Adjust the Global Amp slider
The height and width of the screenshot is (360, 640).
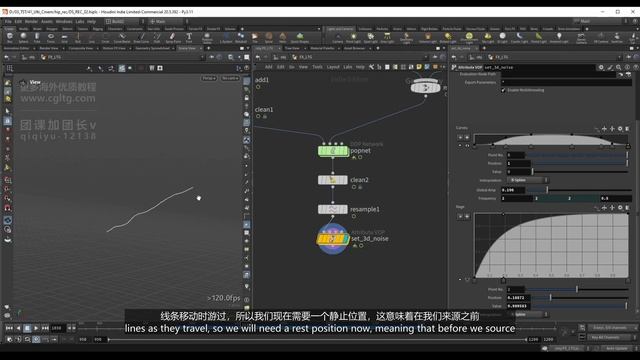[579, 190]
